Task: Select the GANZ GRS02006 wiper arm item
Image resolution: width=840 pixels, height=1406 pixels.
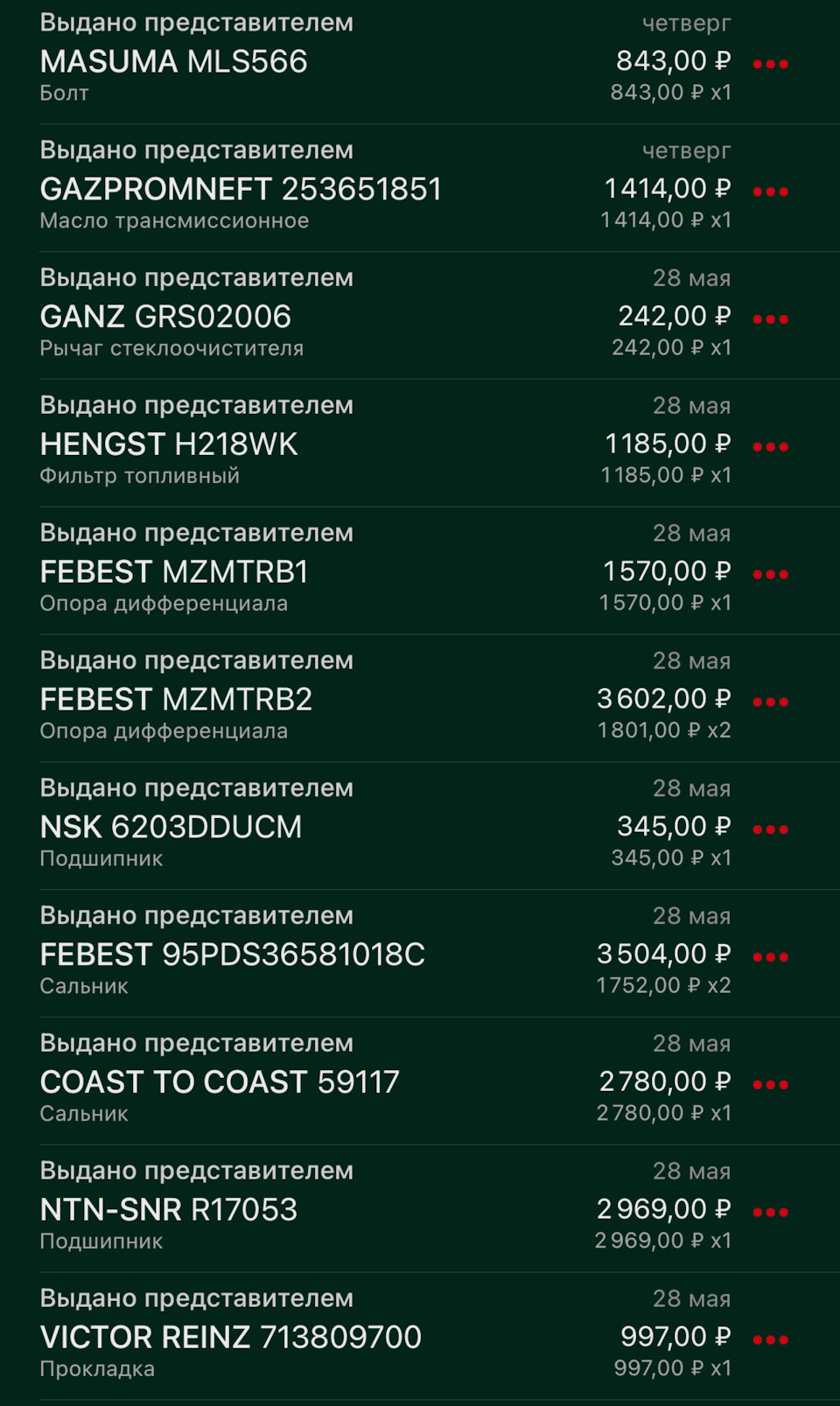Action: 165,317
